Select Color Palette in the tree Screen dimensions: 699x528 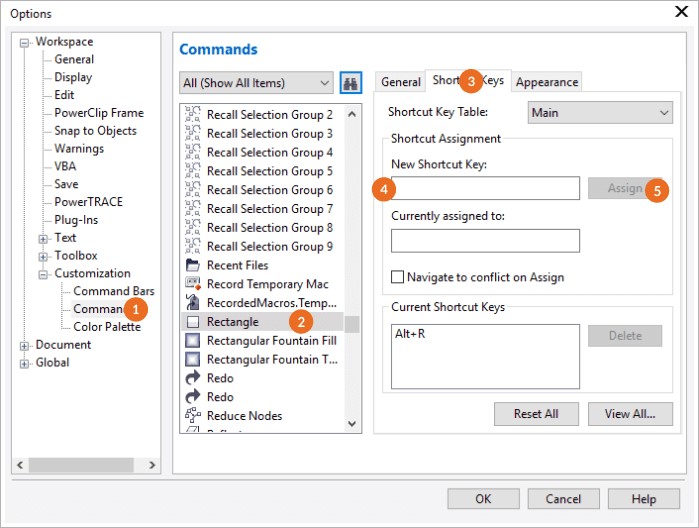107,327
